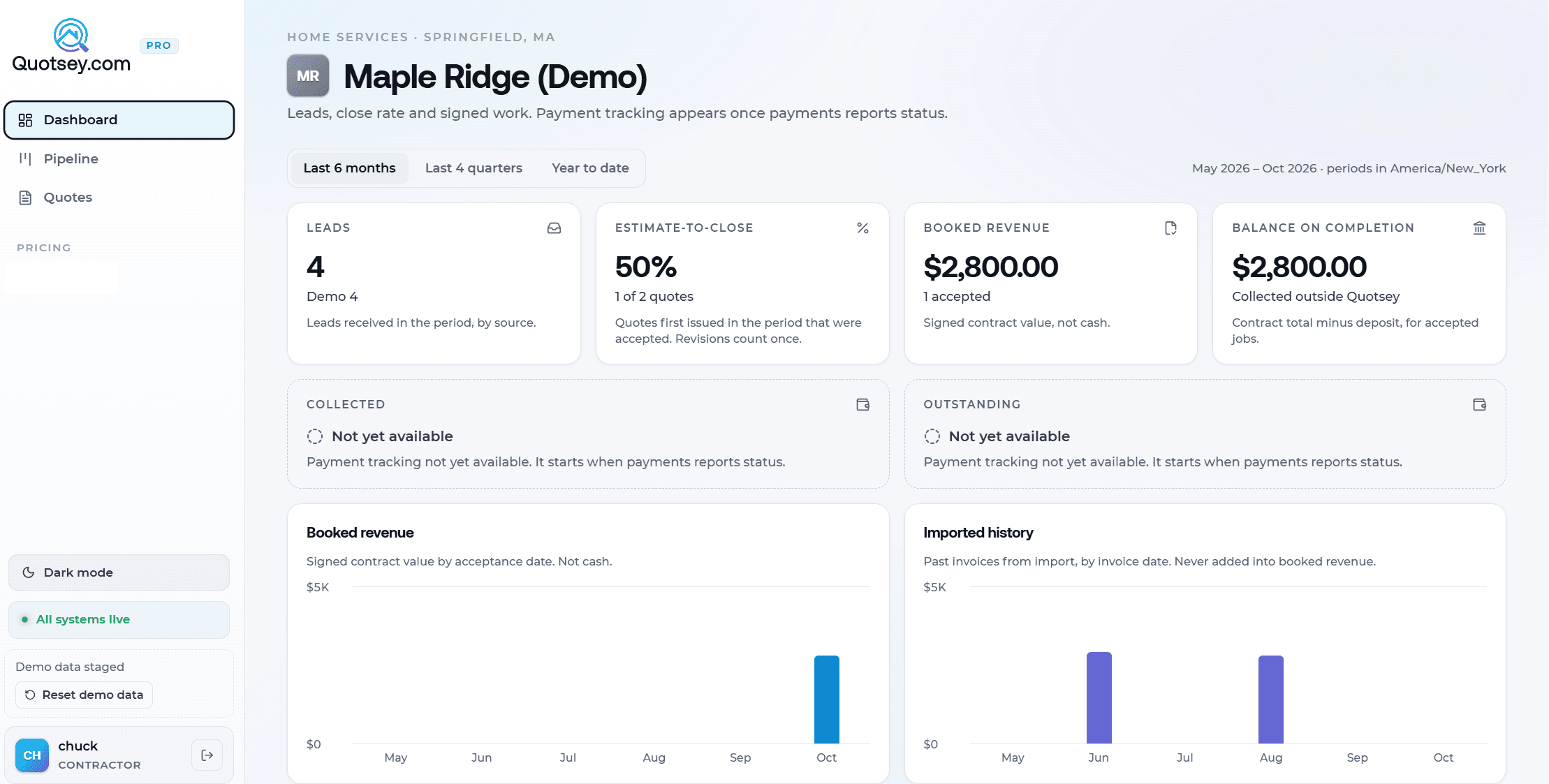Toggle Dark mode
1549x784 pixels.
(x=119, y=572)
